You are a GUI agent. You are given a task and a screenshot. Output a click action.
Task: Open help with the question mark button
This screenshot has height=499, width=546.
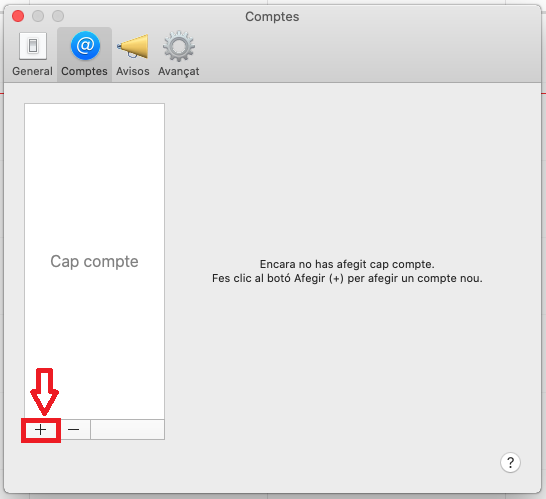pyautogui.click(x=510, y=462)
